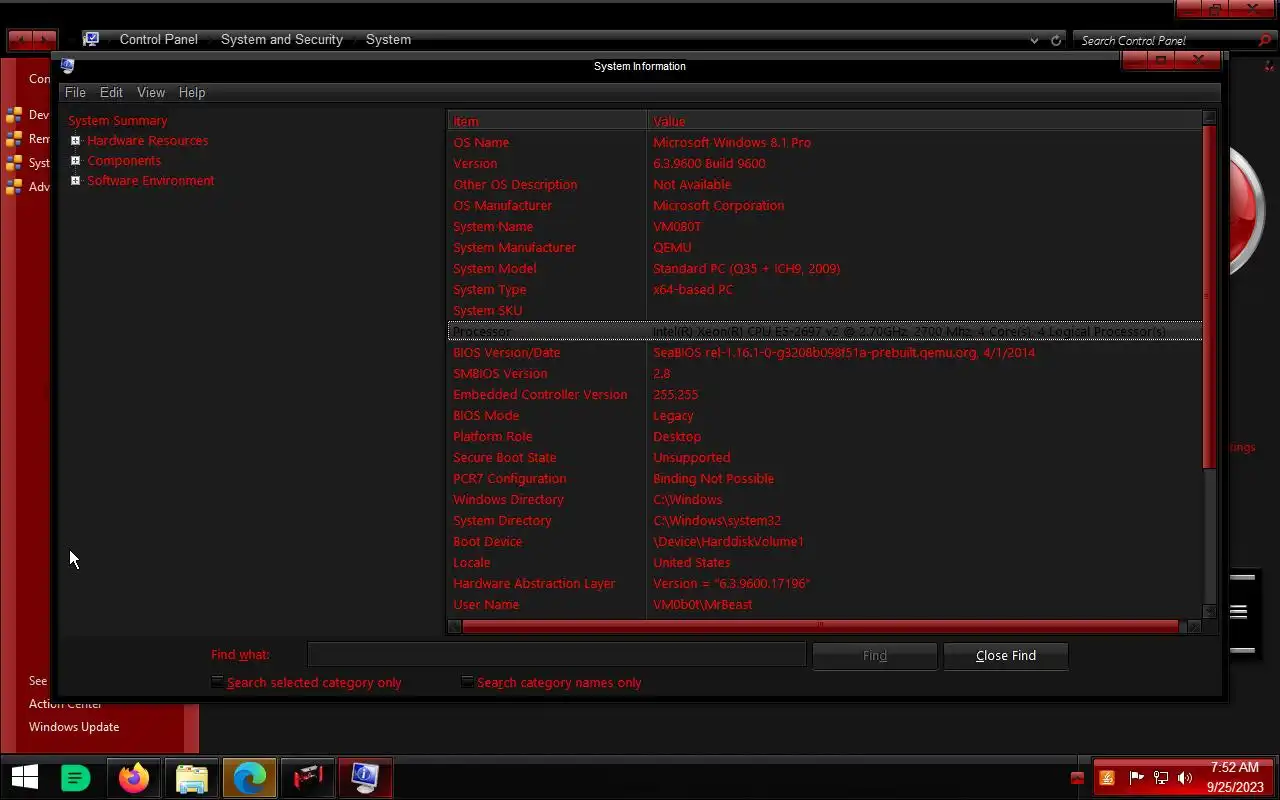Select the 'Processor' row
The image size is (1280, 800).
[824, 331]
